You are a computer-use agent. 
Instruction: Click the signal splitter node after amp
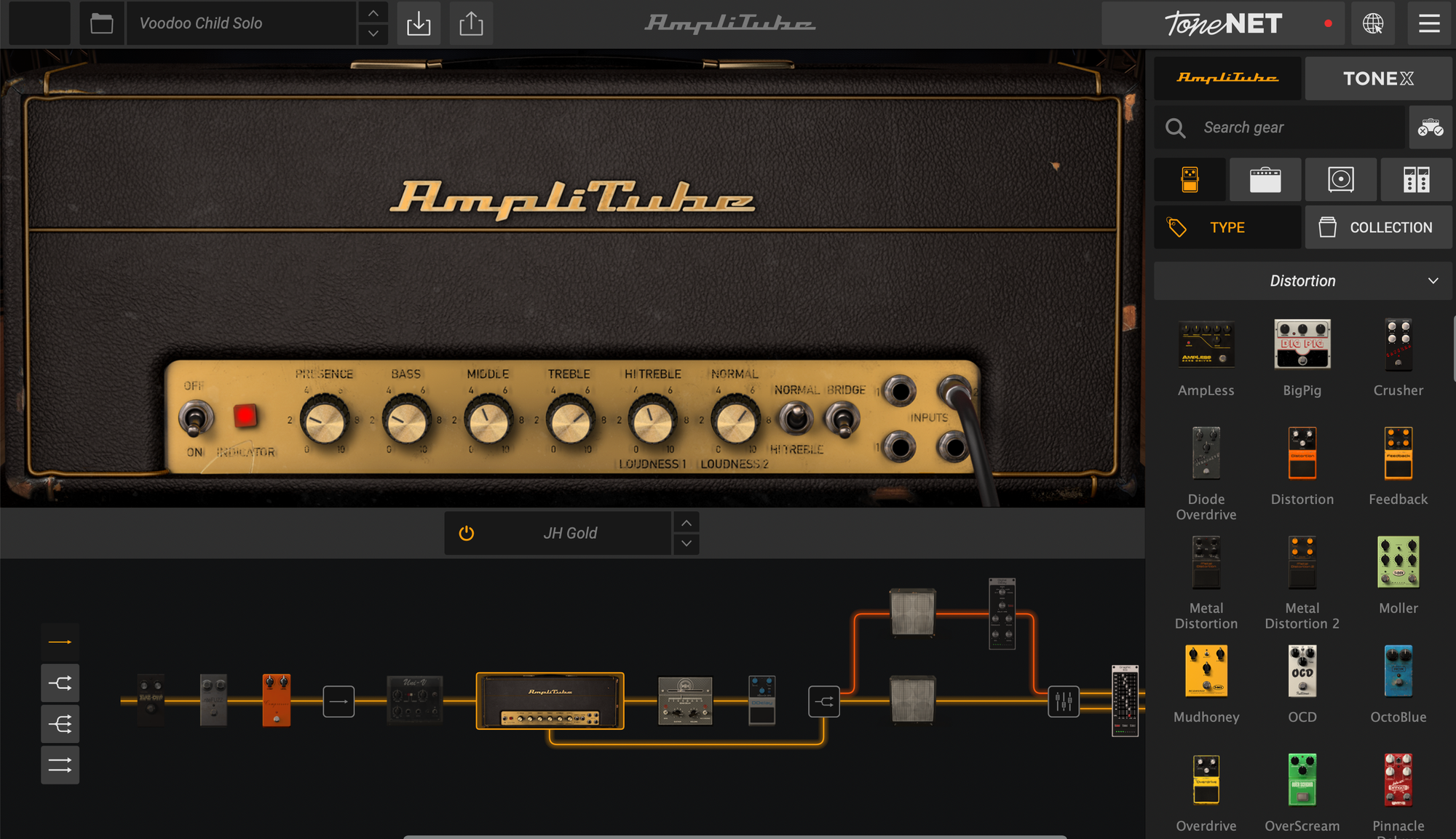[x=824, y=701]
